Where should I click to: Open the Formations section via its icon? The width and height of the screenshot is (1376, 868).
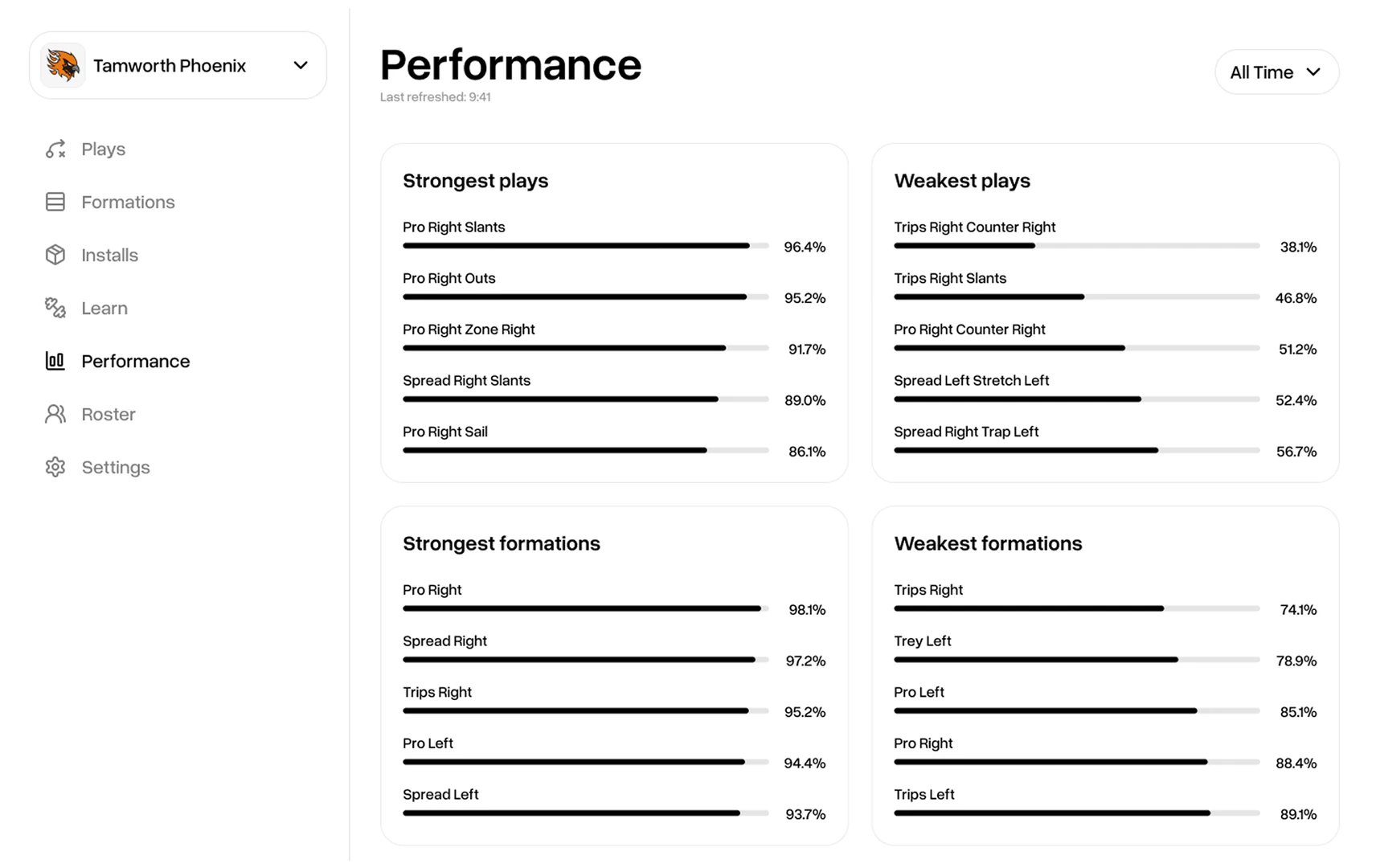pyautogui.click(x=55, y=202)
